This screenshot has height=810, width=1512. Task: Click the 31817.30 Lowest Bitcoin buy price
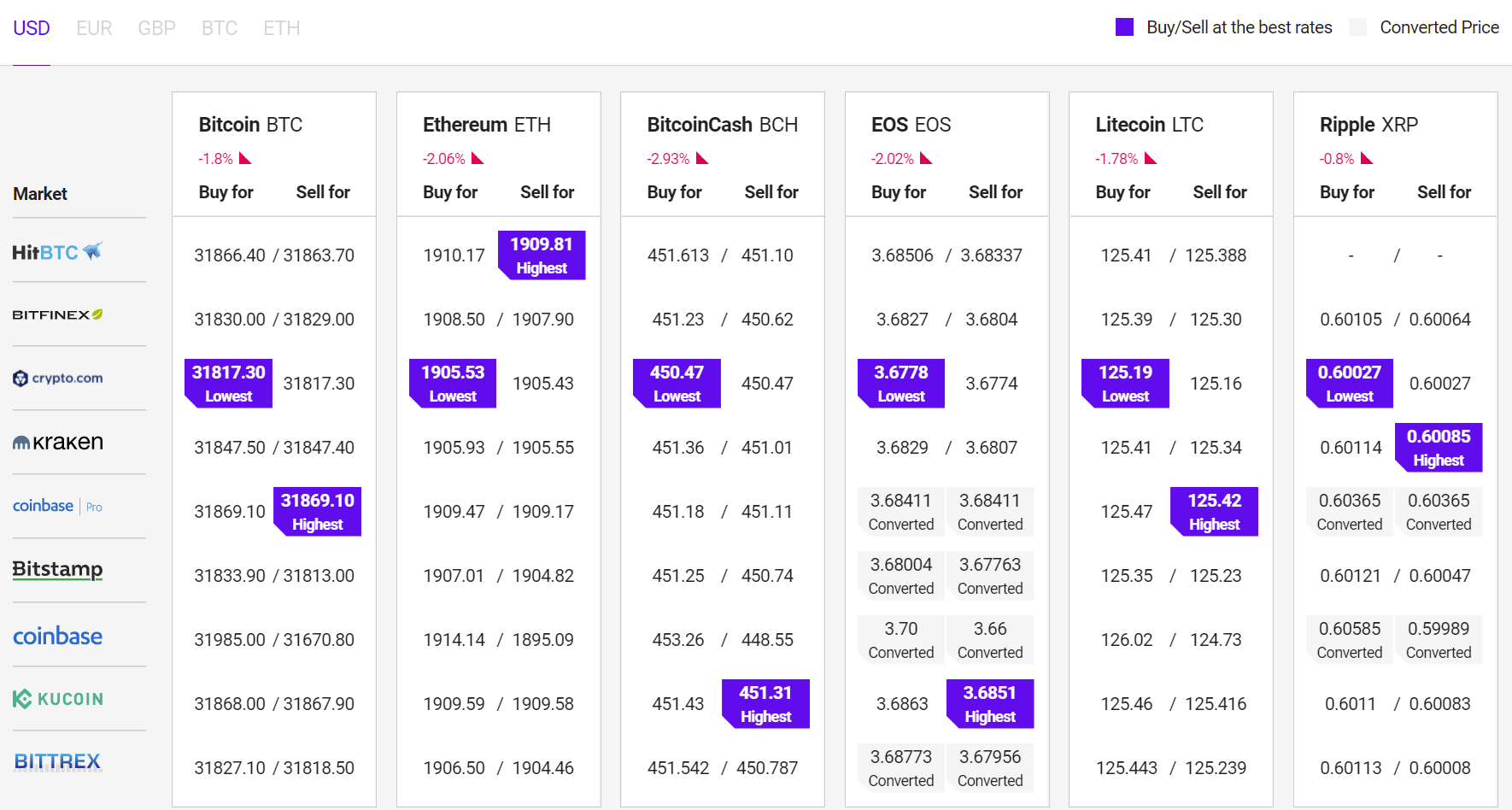228,383
